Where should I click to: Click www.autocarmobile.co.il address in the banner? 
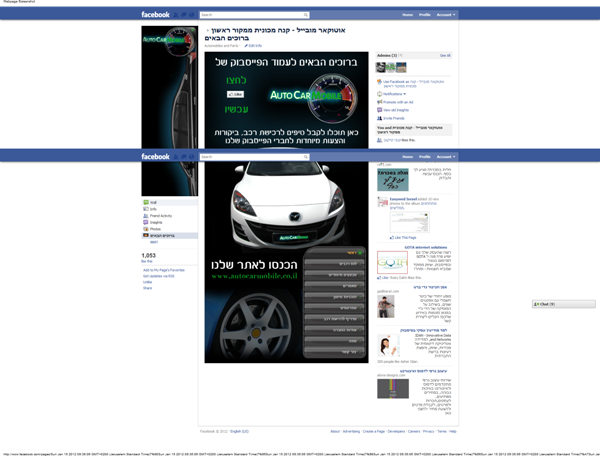tap(254, 276)
